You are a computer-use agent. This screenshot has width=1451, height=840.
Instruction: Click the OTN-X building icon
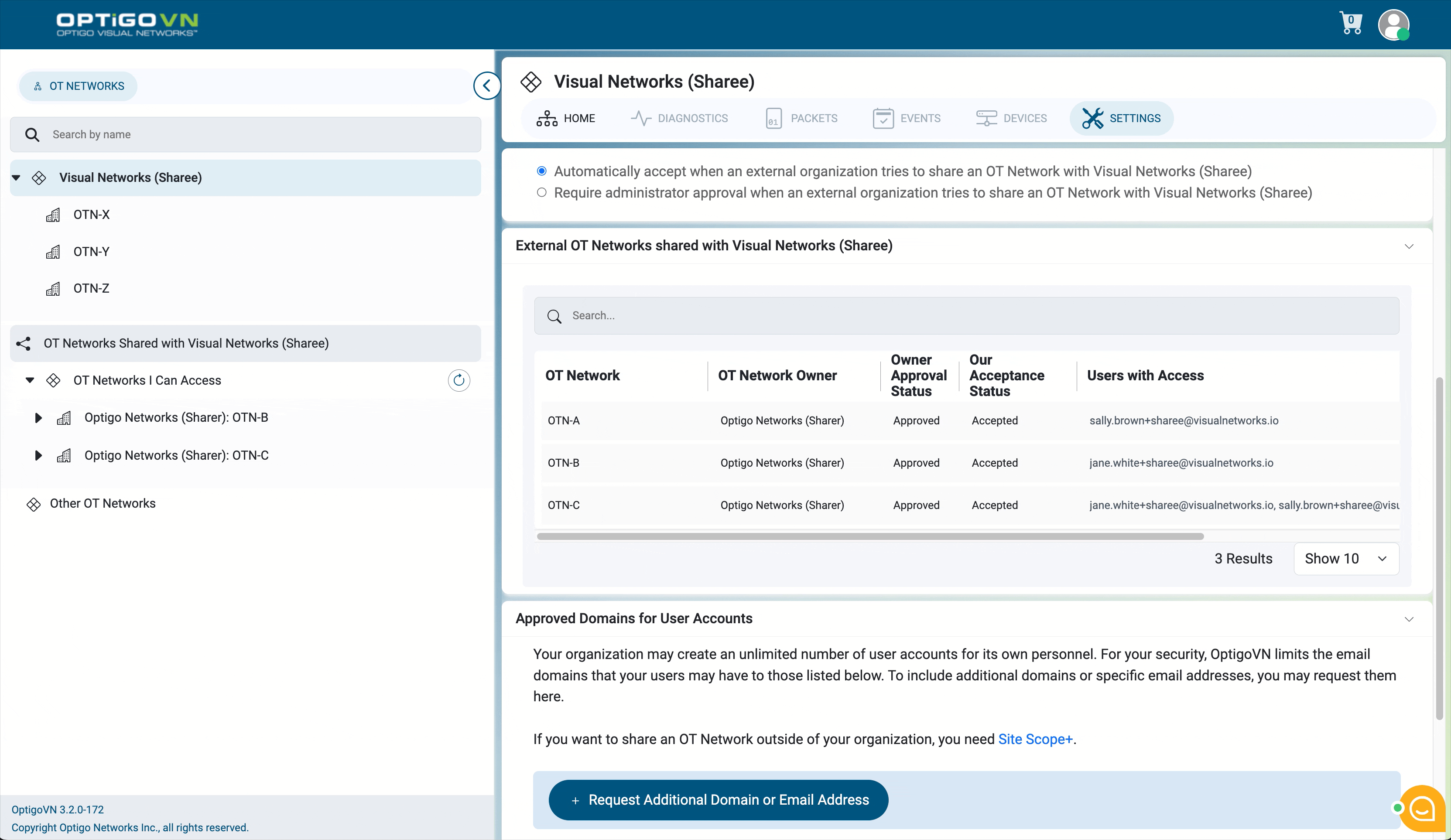[x=53, y=215]
